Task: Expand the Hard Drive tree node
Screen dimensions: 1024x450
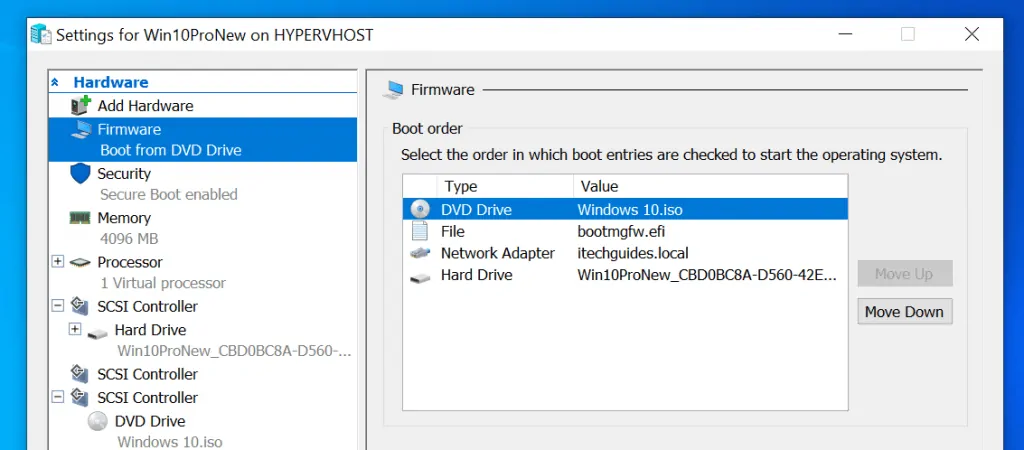Action: tap(75, 329)
